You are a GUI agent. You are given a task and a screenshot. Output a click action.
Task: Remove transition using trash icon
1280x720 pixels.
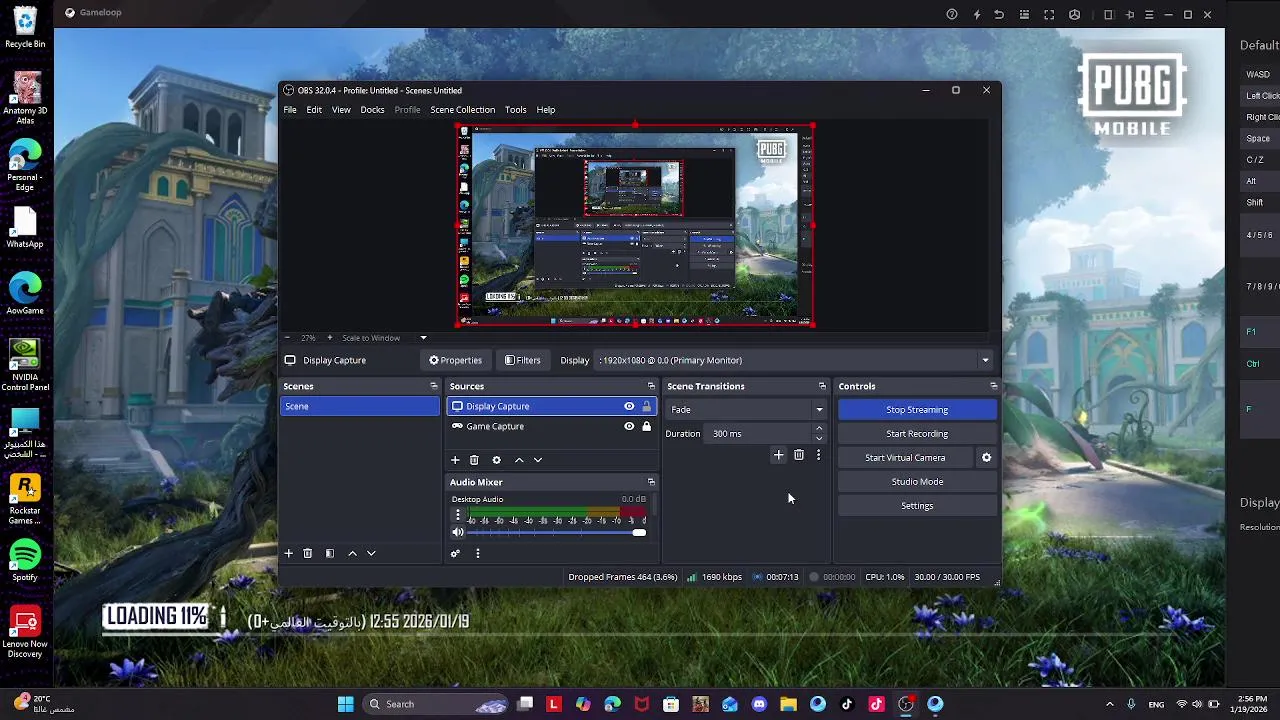click(x=798, y=455)
